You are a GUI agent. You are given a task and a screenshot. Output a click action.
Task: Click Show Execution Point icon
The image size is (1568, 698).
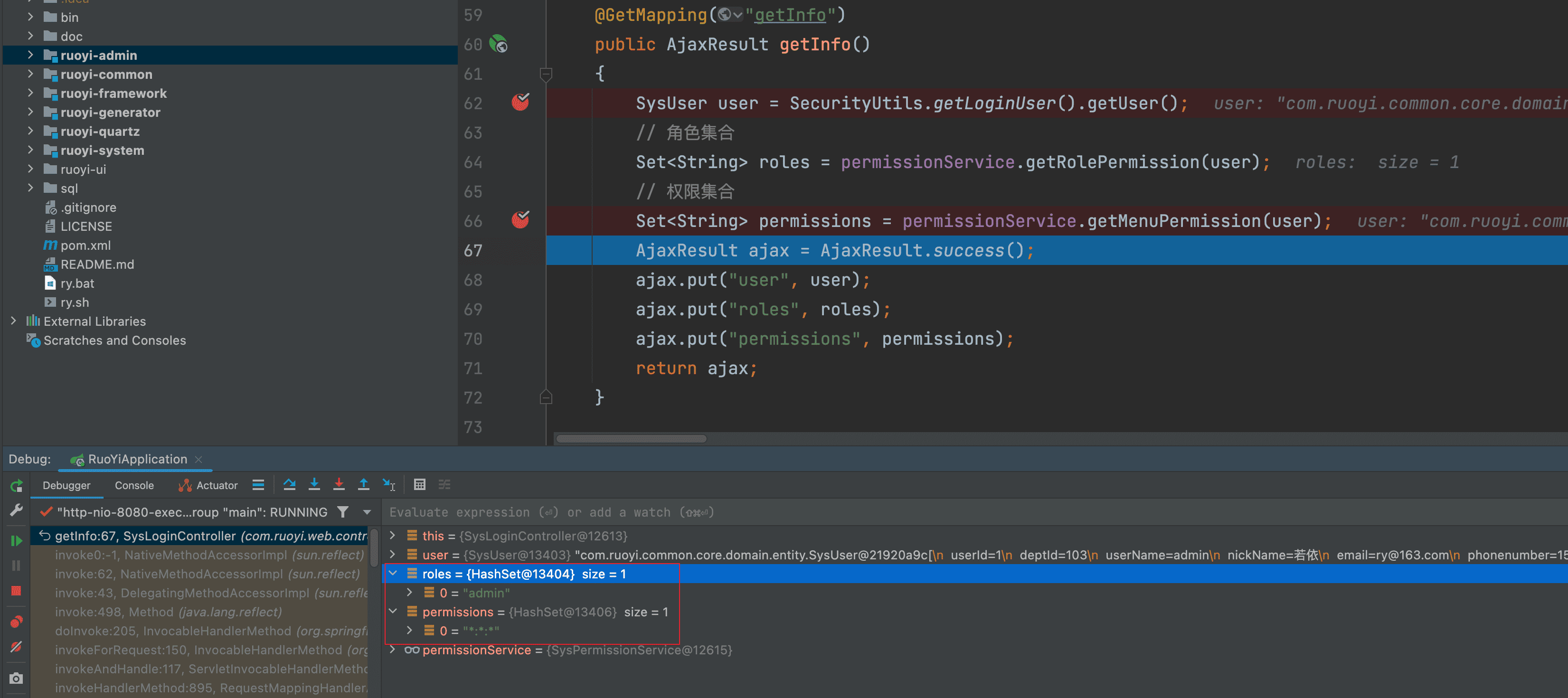[x=258, y=485]
